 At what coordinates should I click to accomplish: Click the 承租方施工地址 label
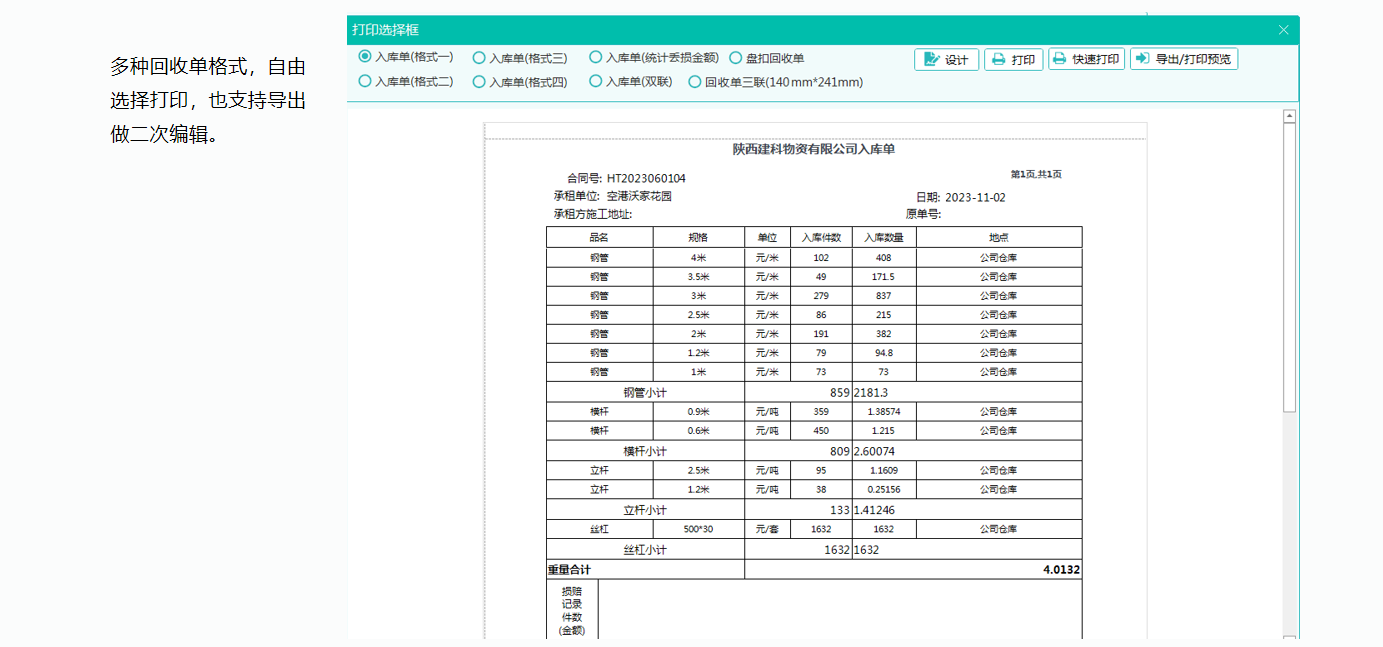click(593, 214)
